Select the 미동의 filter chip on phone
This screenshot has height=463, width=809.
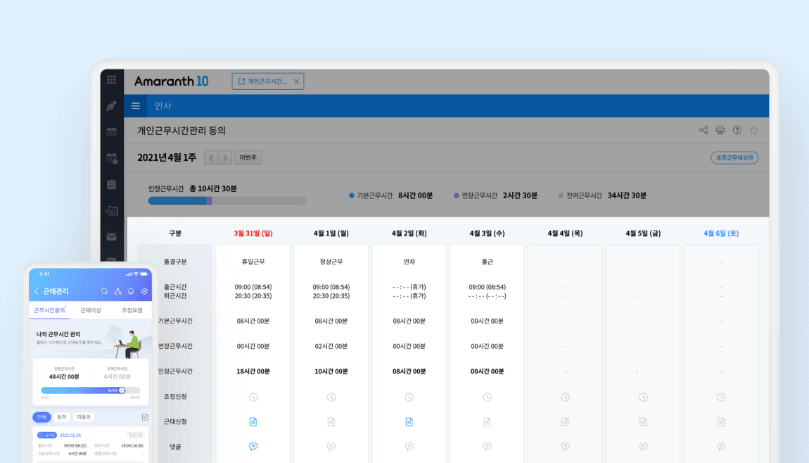point(84,417)
